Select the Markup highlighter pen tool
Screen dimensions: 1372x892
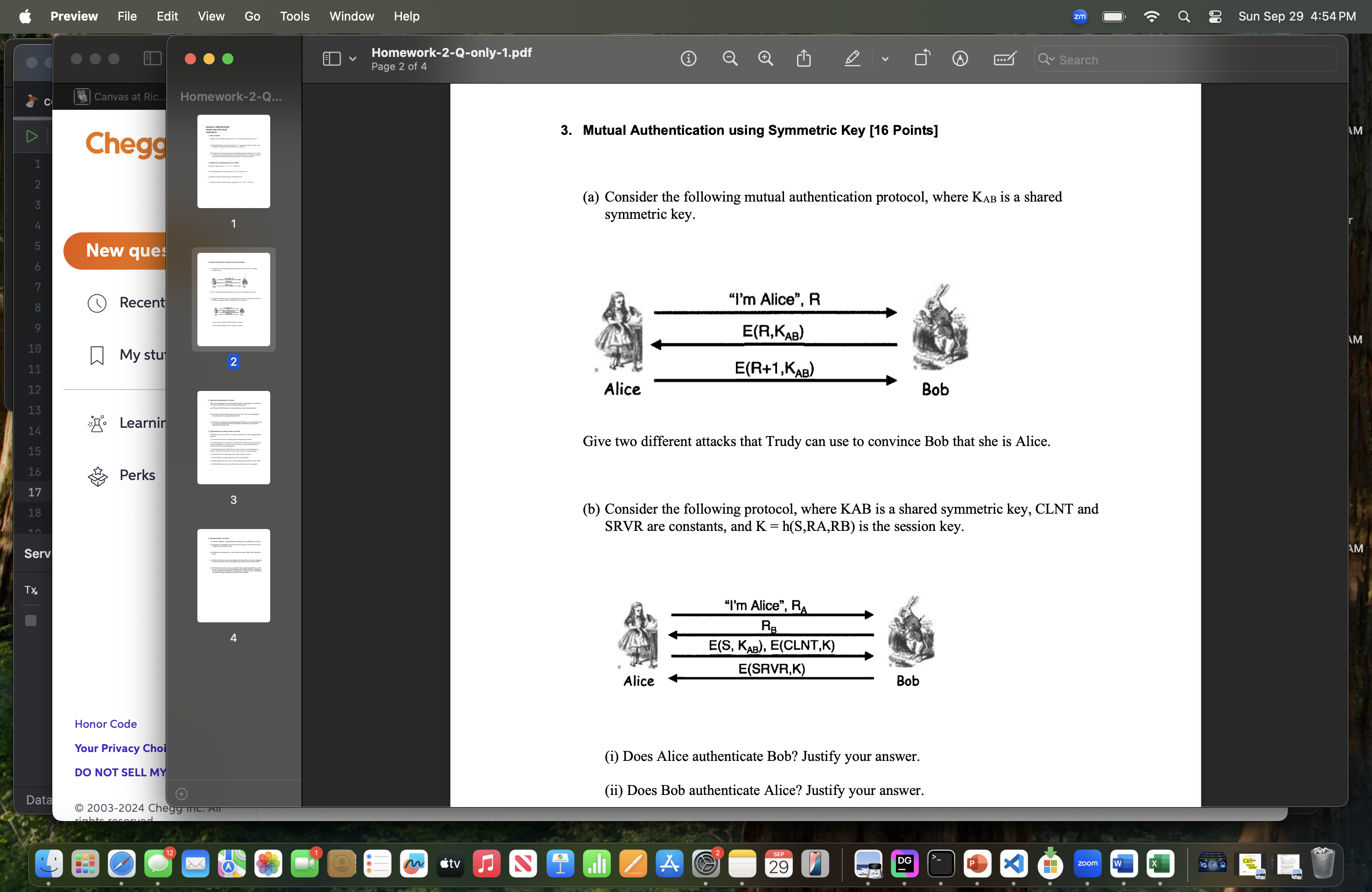click(852, 58)
